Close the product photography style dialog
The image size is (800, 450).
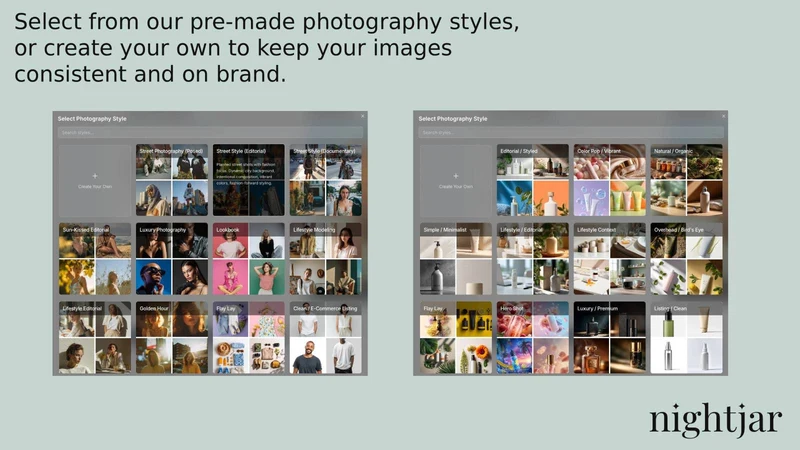(x=723, y=116)
